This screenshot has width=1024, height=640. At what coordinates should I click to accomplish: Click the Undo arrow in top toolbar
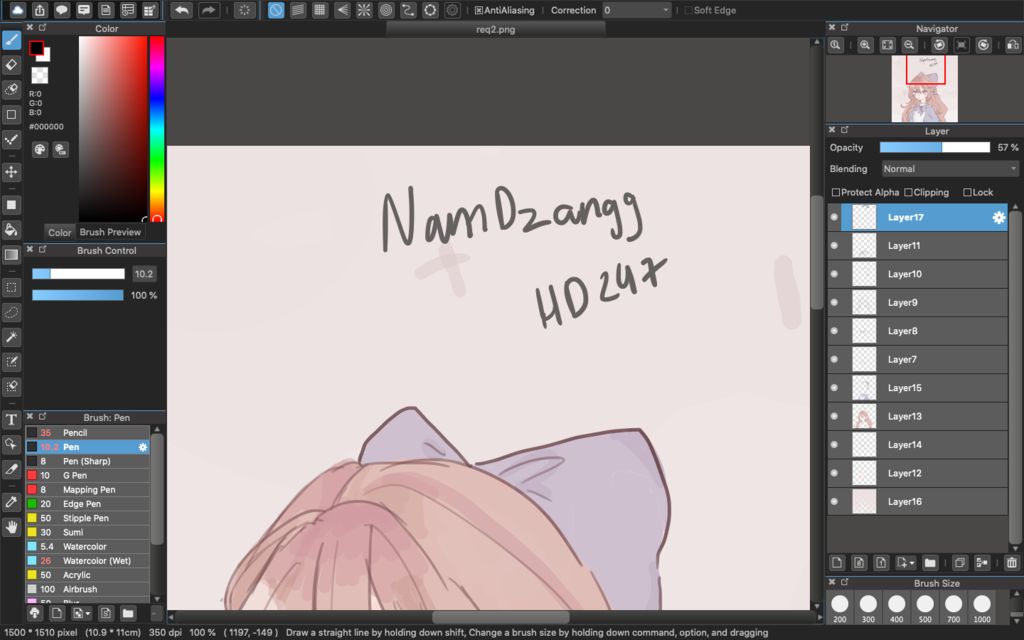pos(181,10)
